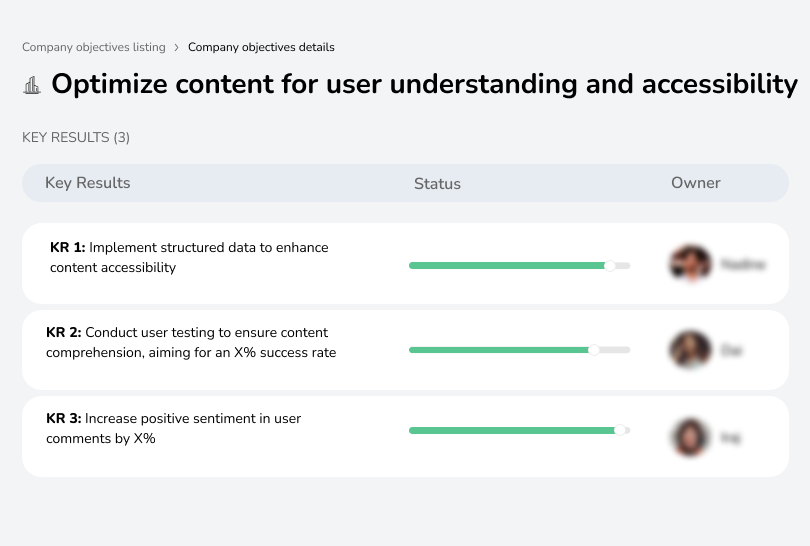The width and height of the screenshot is (810, 546).
Task: Click the KR 1 progress slider handle
Action: pyautogui.click(x=610, y=266)
